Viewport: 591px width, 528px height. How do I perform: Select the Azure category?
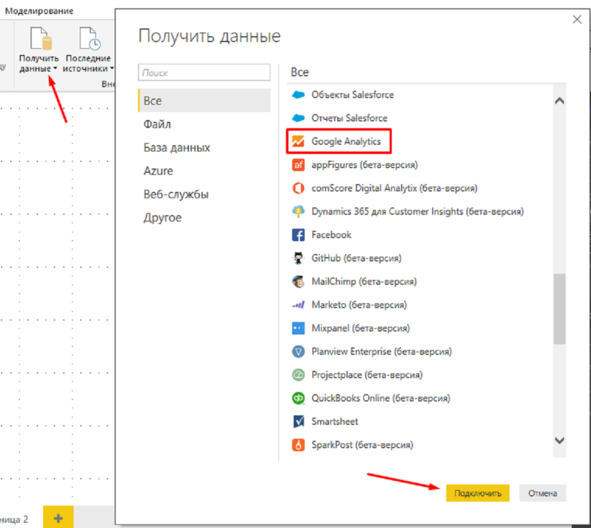point(158,171)
